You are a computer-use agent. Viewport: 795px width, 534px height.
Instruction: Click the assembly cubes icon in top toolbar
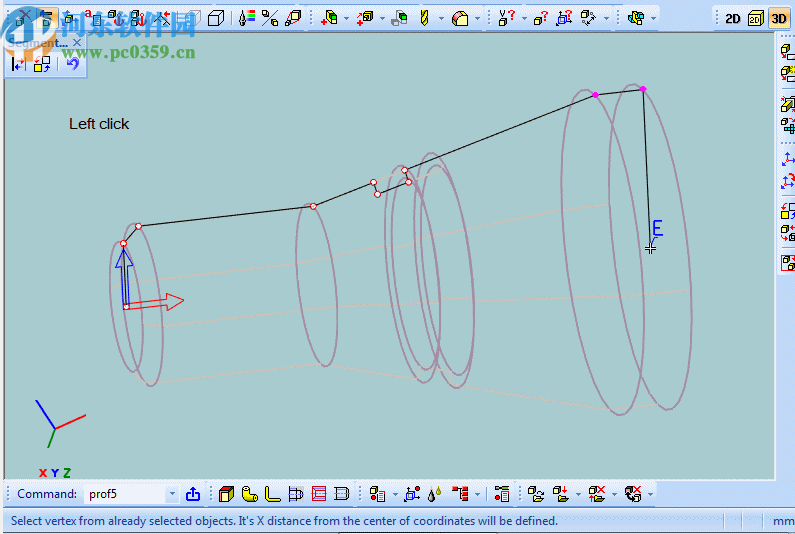[x=636, y=19]
